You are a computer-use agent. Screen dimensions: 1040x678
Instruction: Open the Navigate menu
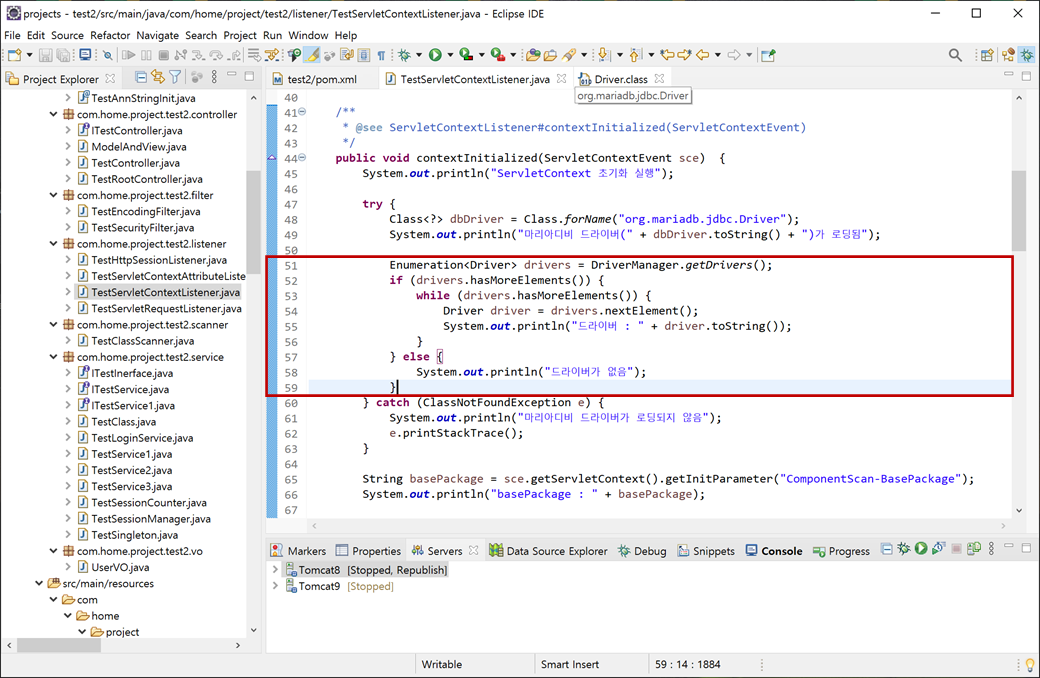tap(157, 35)
